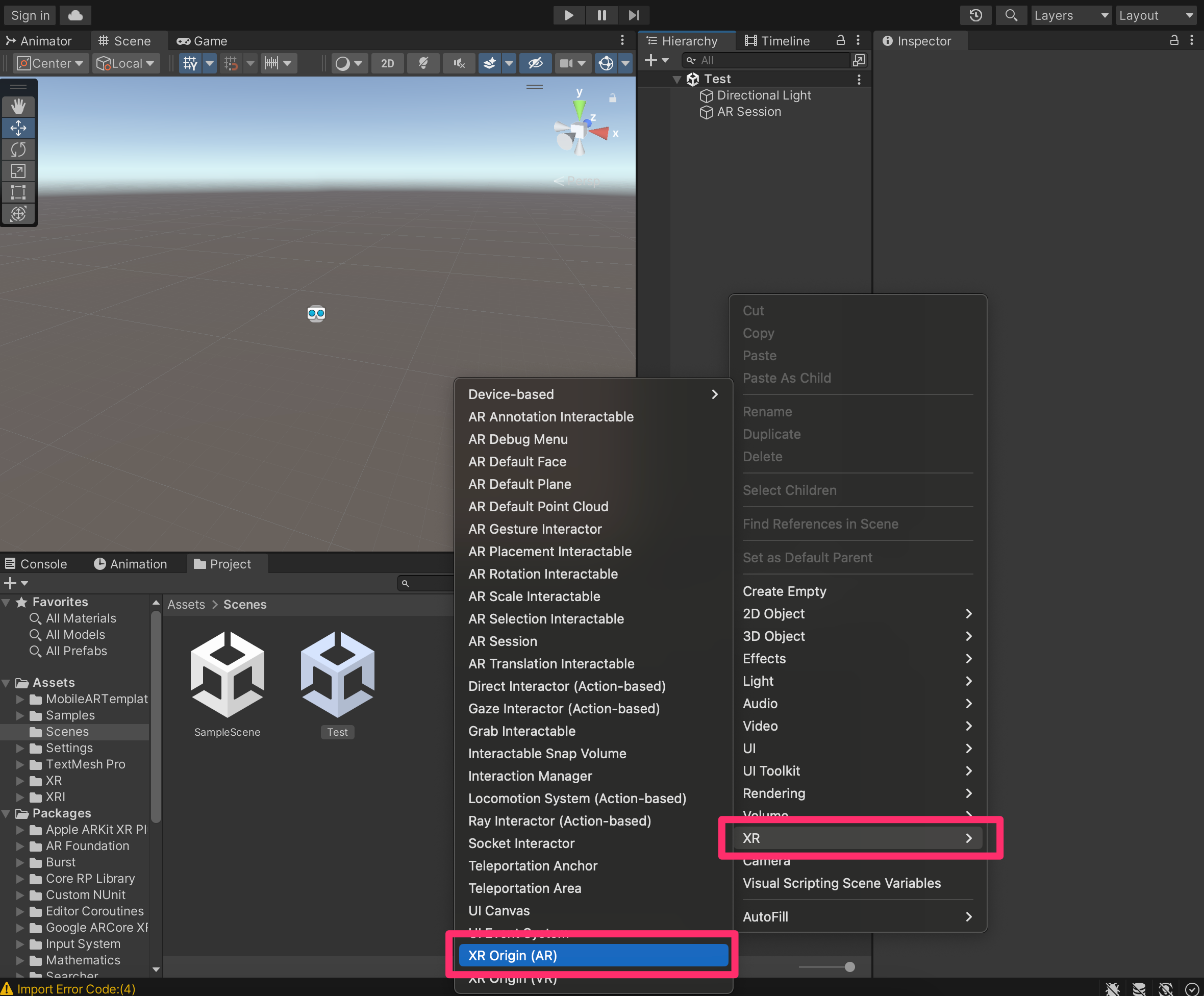Select the SampleScene asset thumbnail
The width and height of the screenshot is (1204, 996).
coord(227,675)
